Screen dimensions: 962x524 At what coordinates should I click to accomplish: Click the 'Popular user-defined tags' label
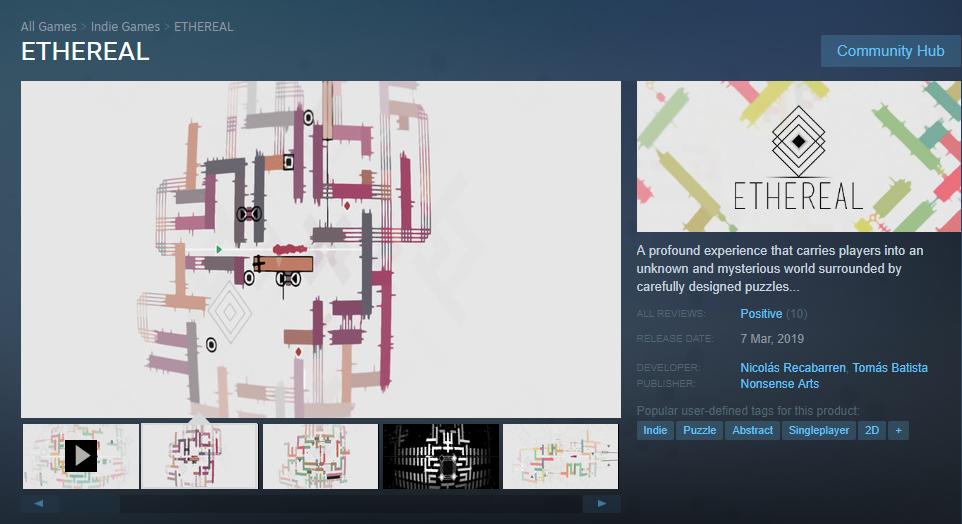point(748,410)
